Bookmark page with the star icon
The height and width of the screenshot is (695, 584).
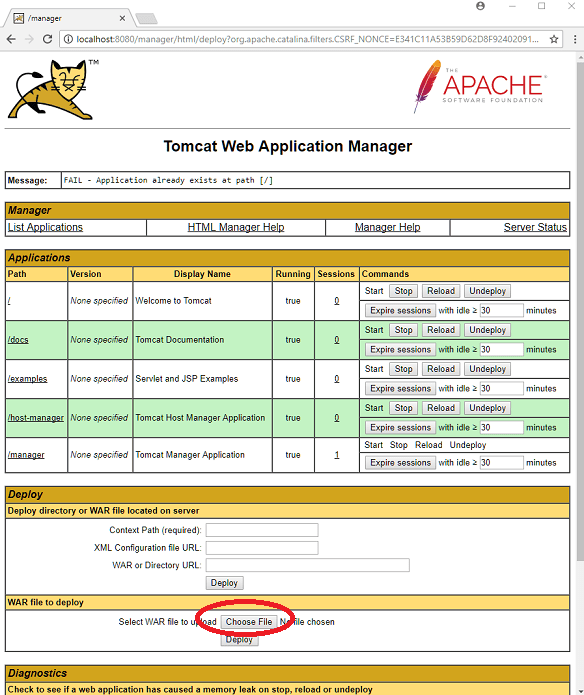[x=554, y=39]
